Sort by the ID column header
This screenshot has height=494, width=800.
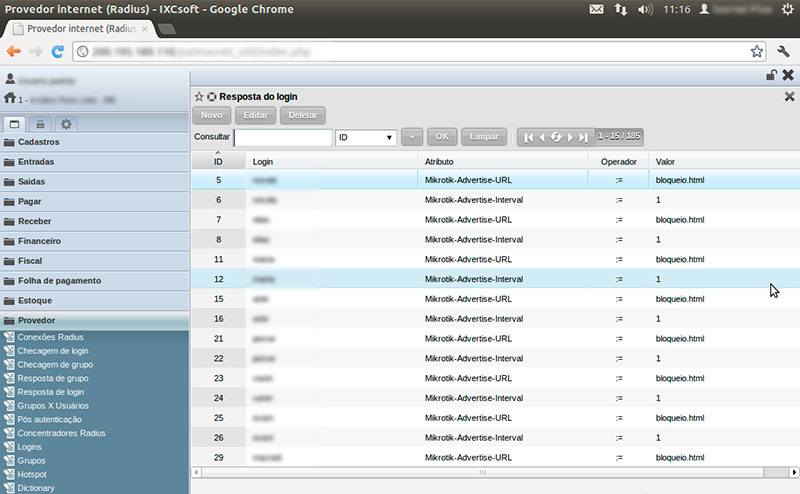[218, 162]
